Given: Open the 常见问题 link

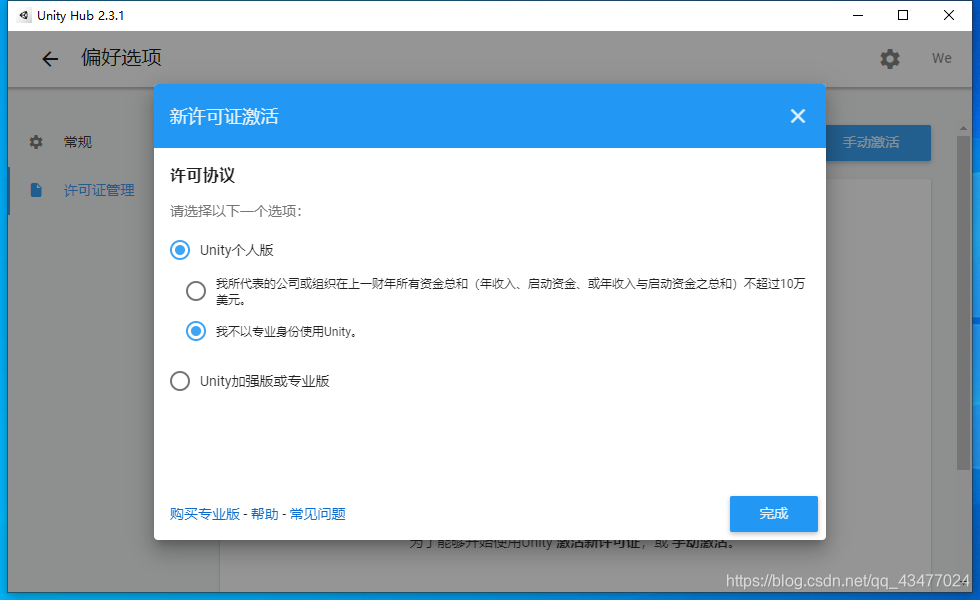Looking at the screenshot, I should [318, 514].
